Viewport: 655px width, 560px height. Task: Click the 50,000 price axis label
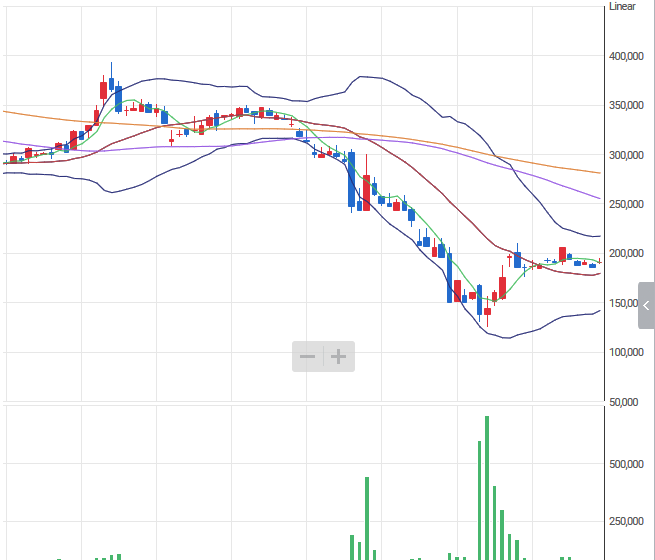coord(624,402)
